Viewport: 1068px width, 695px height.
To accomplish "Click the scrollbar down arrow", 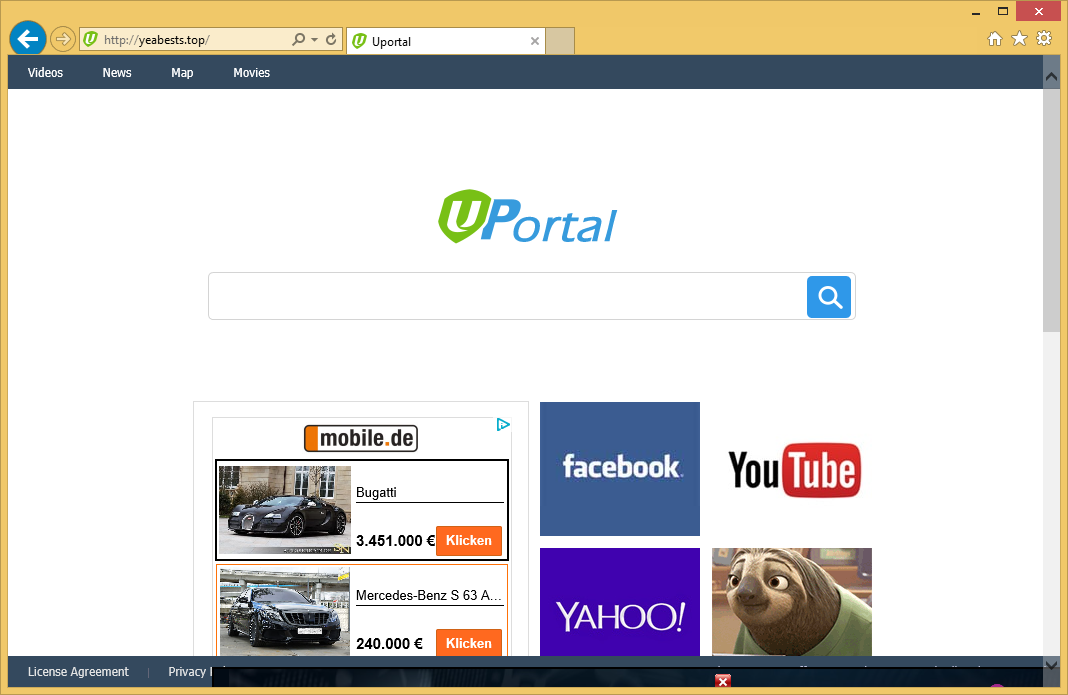I will click(1051, 664).
